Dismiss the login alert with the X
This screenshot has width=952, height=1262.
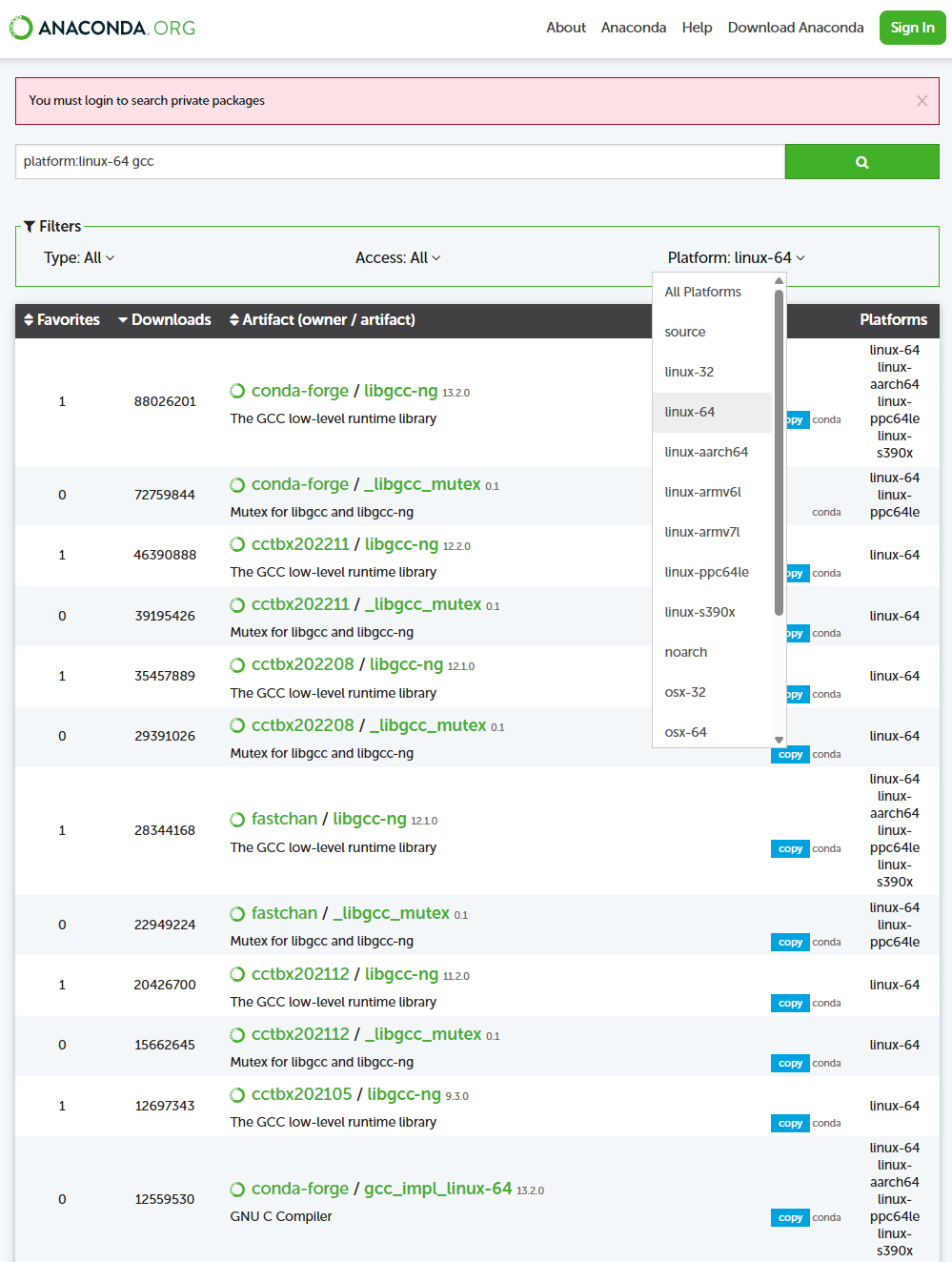point(922,101)
